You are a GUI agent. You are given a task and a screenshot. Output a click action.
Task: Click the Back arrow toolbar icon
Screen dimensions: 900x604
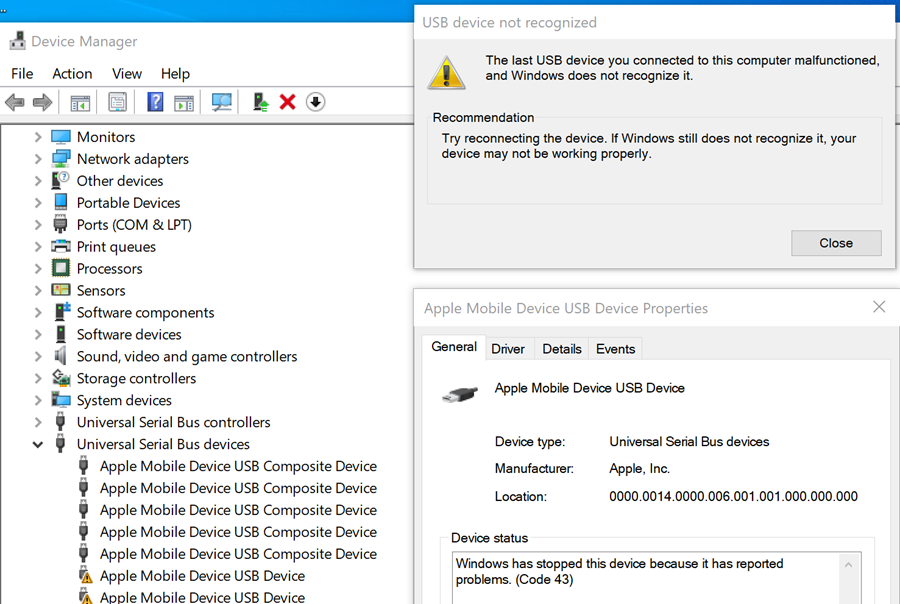tap(15, 103)
